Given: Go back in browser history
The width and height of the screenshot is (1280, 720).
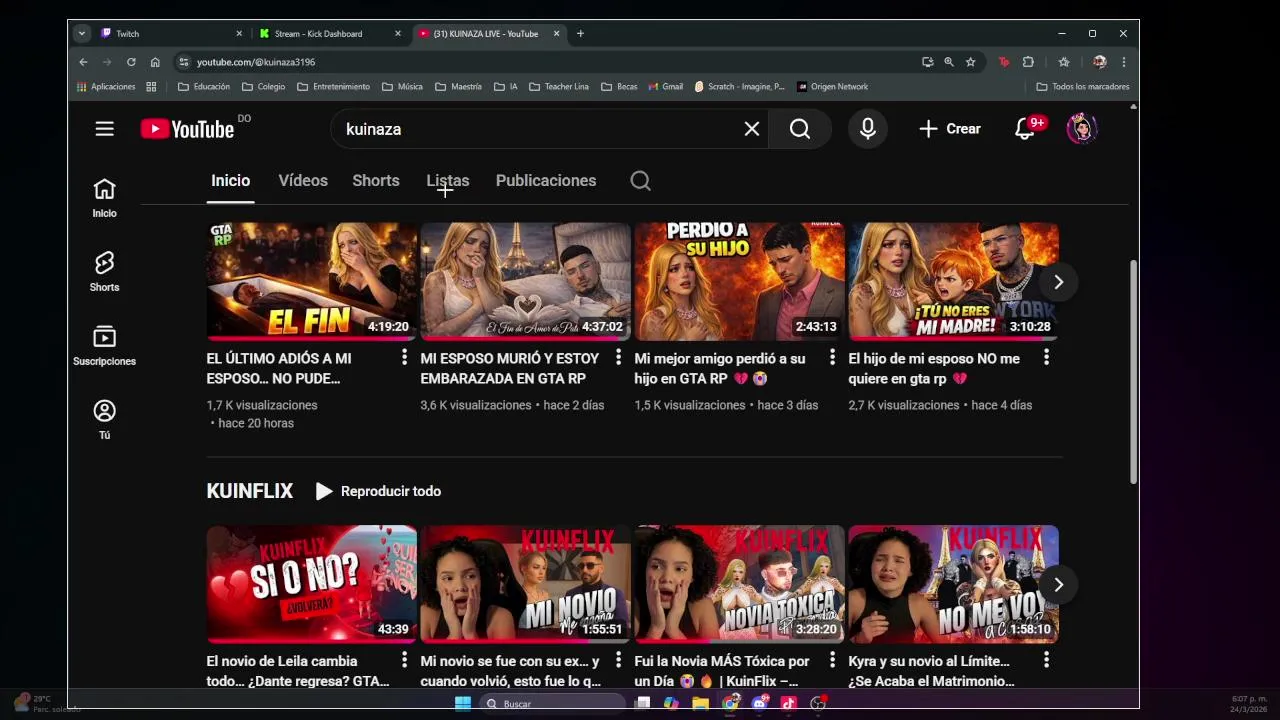Looking at the screenshot, I should point(84,62).
